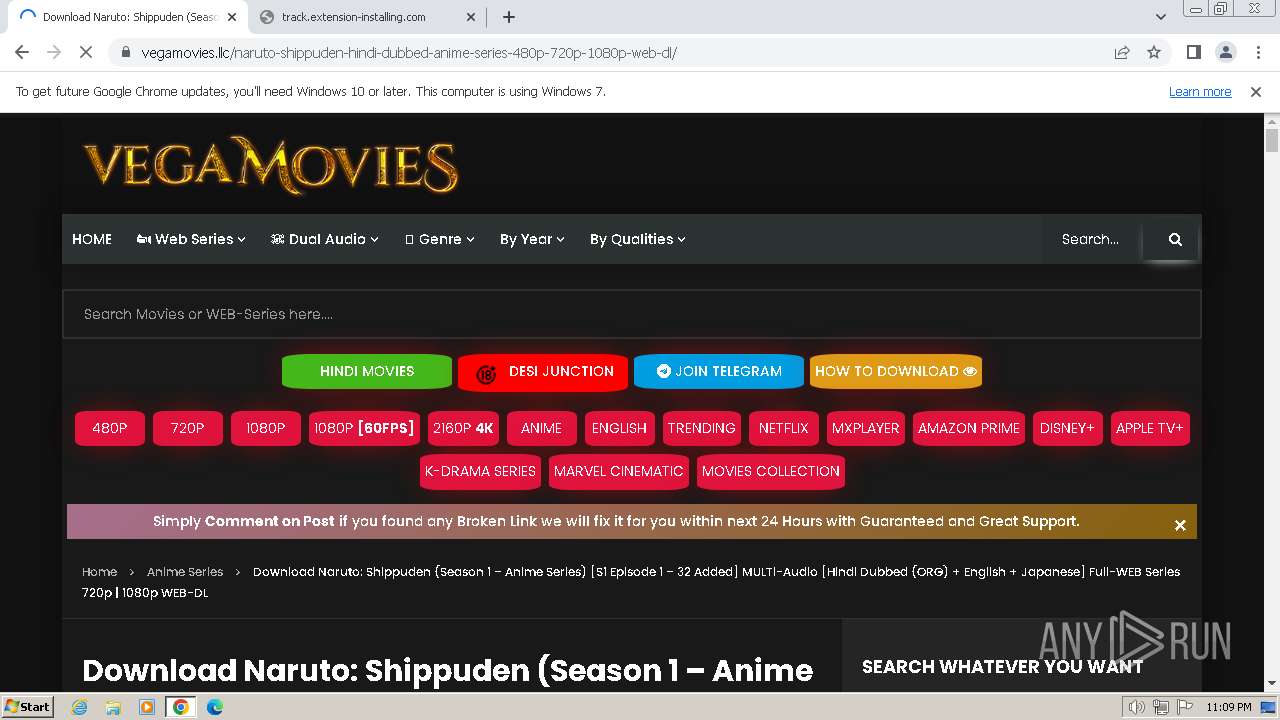The width and height of the screenshot is (1280, 720).
Task: Open the K-DRAMA SERIES category
Action: 480,471
